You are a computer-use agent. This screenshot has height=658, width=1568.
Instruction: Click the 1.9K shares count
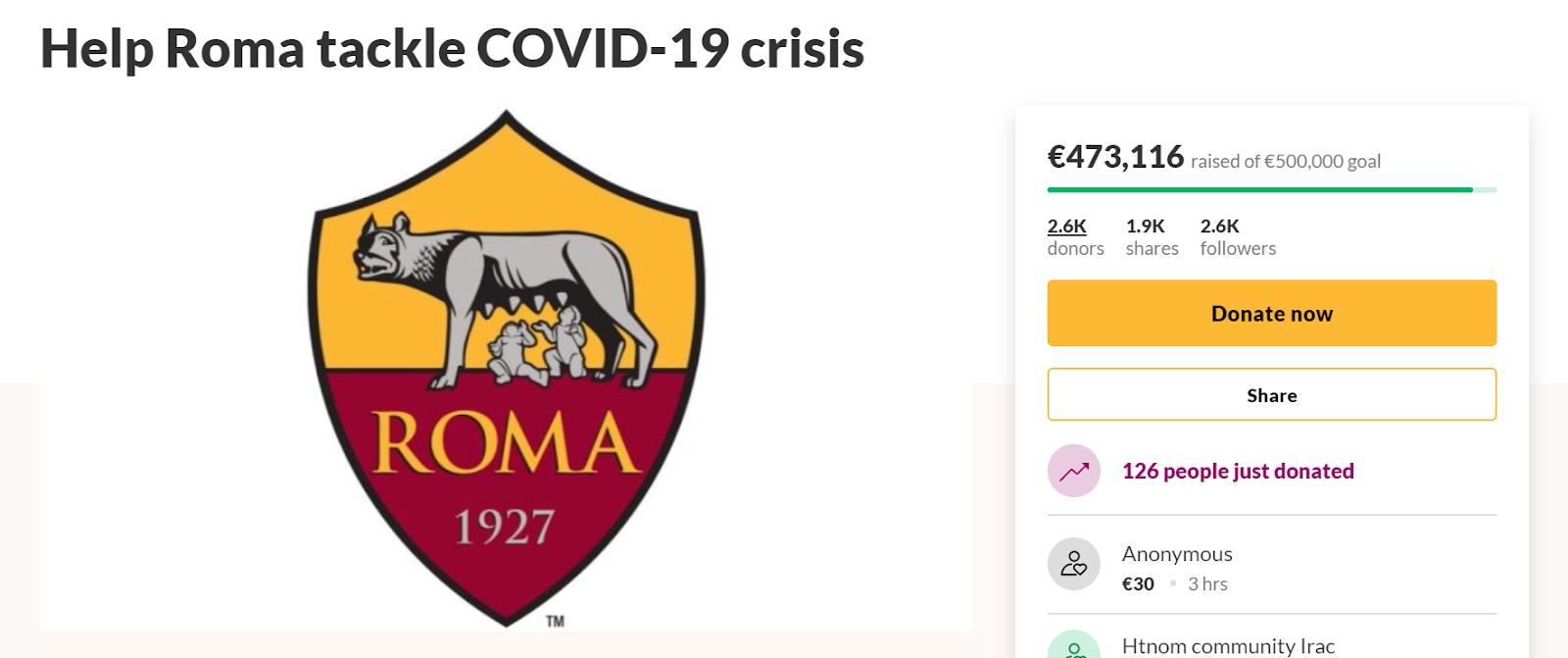pyautogui.click(x=1151, y=236)
